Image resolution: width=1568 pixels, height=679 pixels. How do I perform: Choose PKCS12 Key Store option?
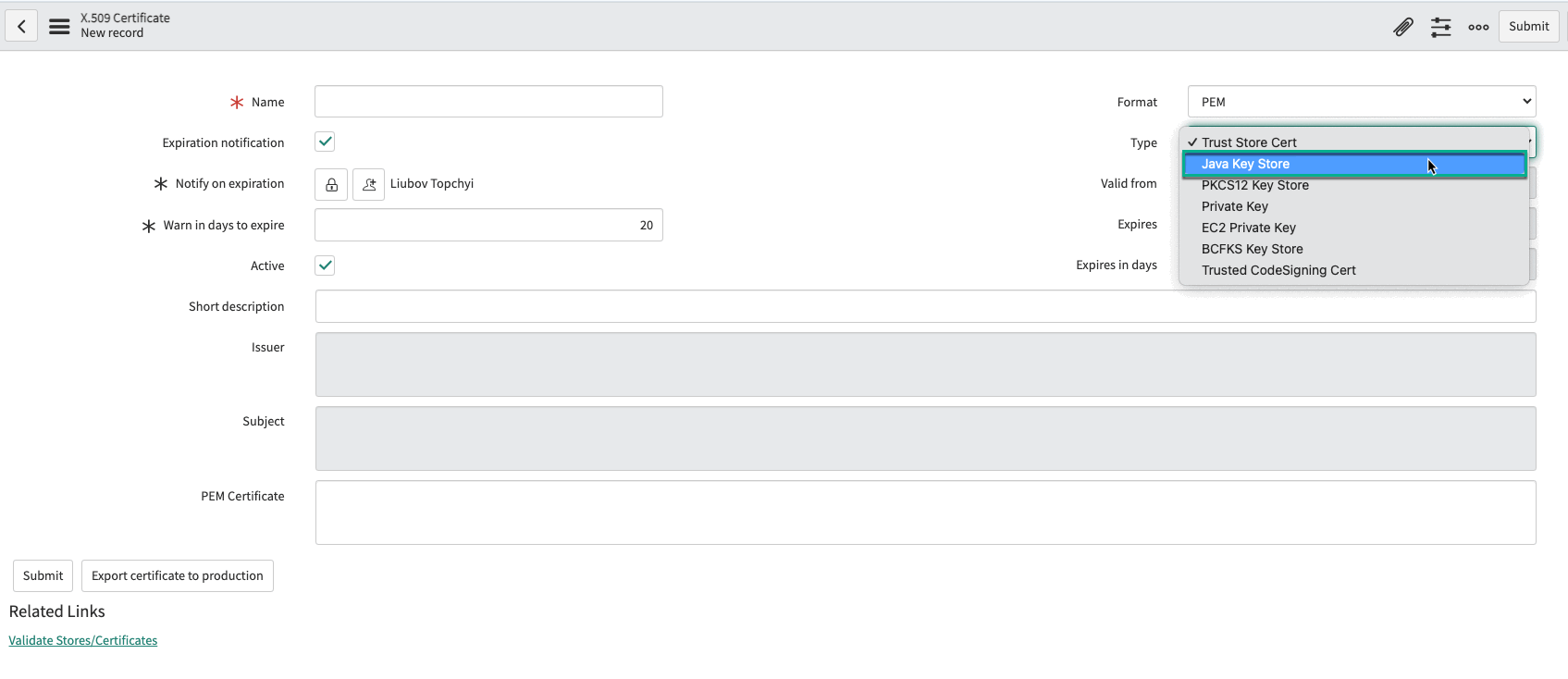1254,185
